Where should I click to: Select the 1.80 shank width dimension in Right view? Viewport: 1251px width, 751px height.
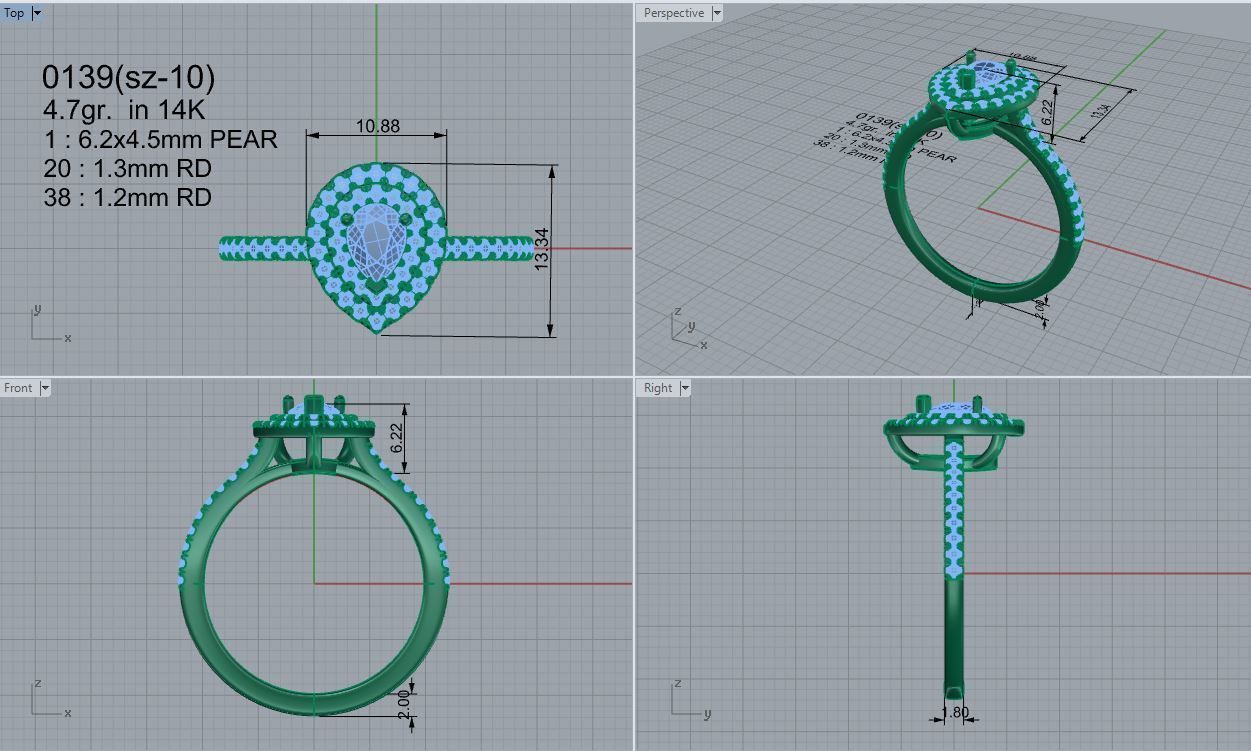956,713
